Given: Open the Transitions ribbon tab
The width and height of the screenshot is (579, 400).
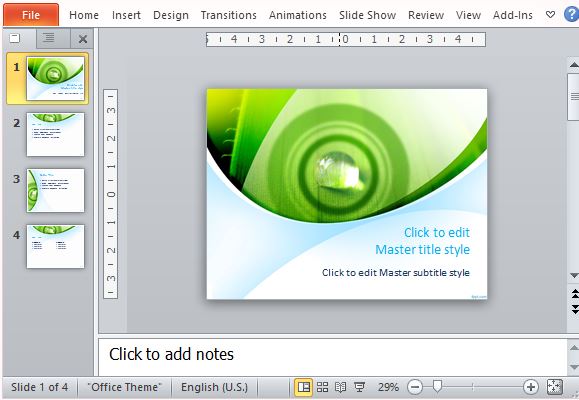Looking at the screenshot, I should pos(229,15).
